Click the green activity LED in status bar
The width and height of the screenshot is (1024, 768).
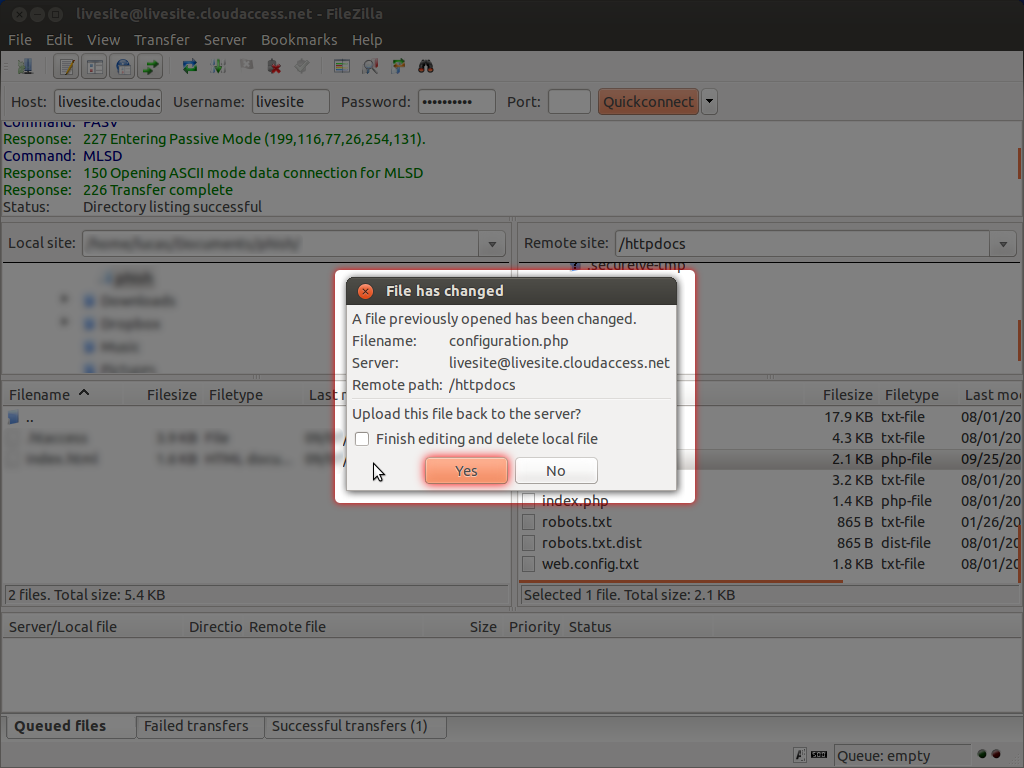982,754
